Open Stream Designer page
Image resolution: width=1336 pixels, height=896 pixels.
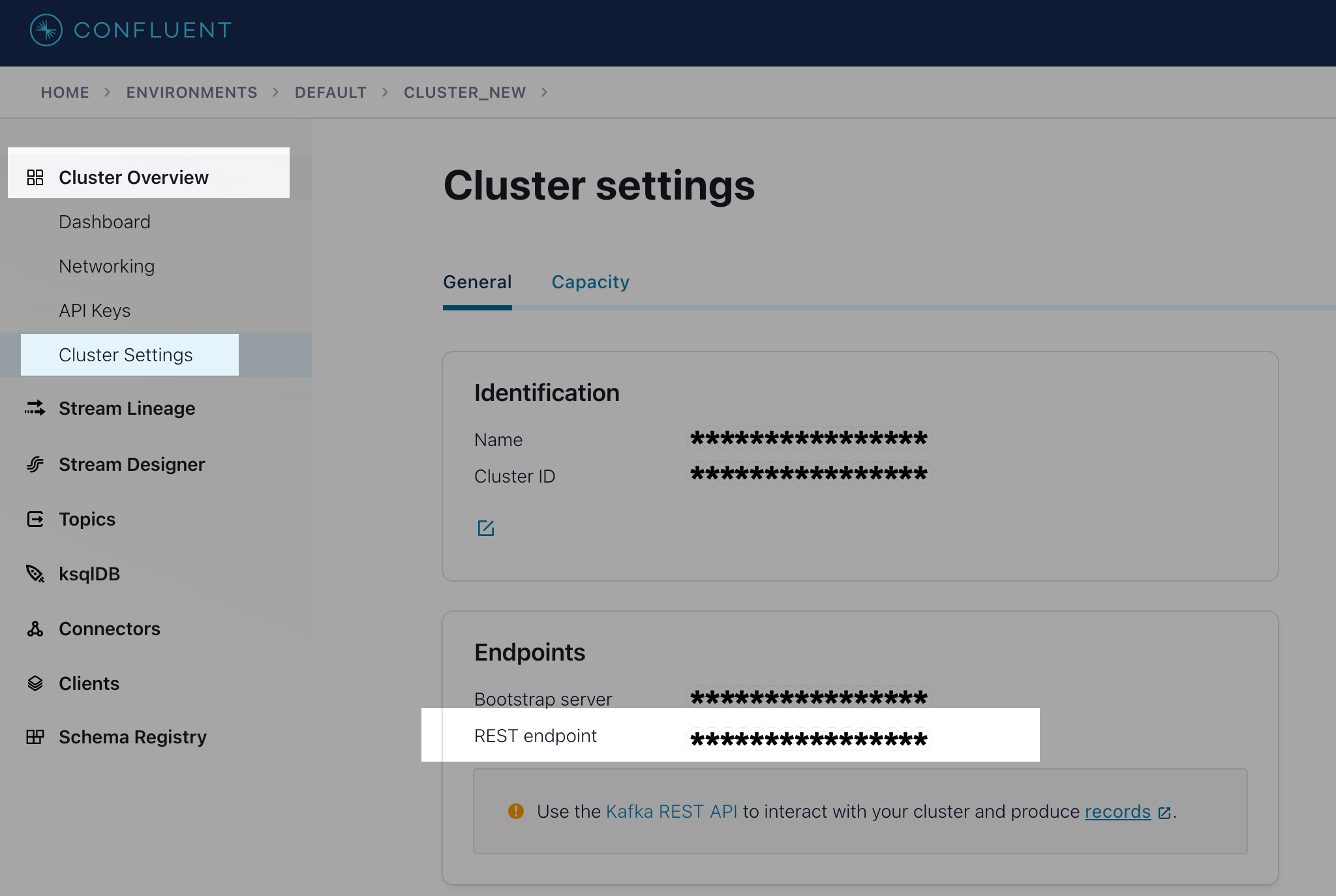tap(132, 464)
